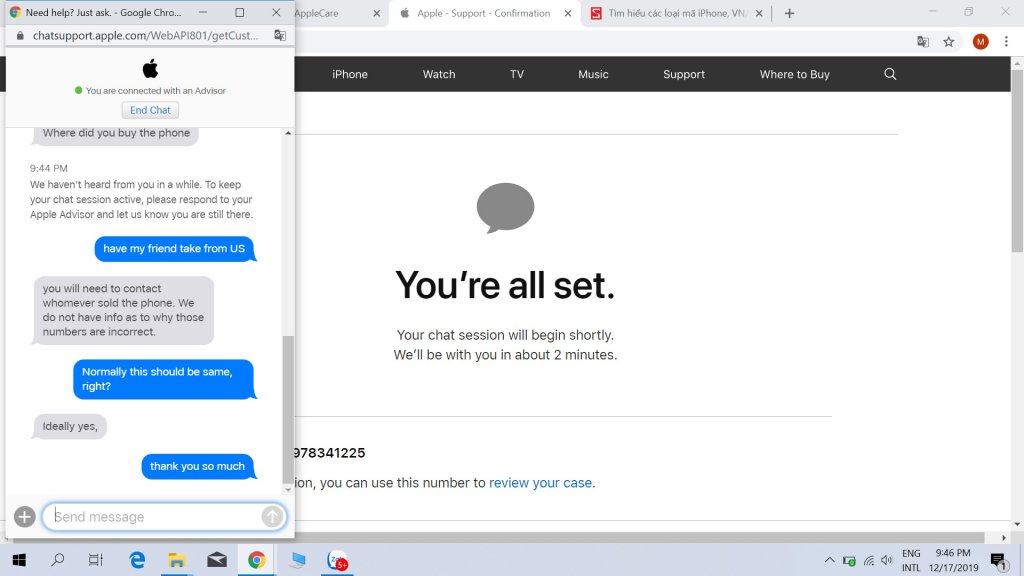
Task: Click the main page scroll-down arrow
Action: click(x=1017, y=524)
